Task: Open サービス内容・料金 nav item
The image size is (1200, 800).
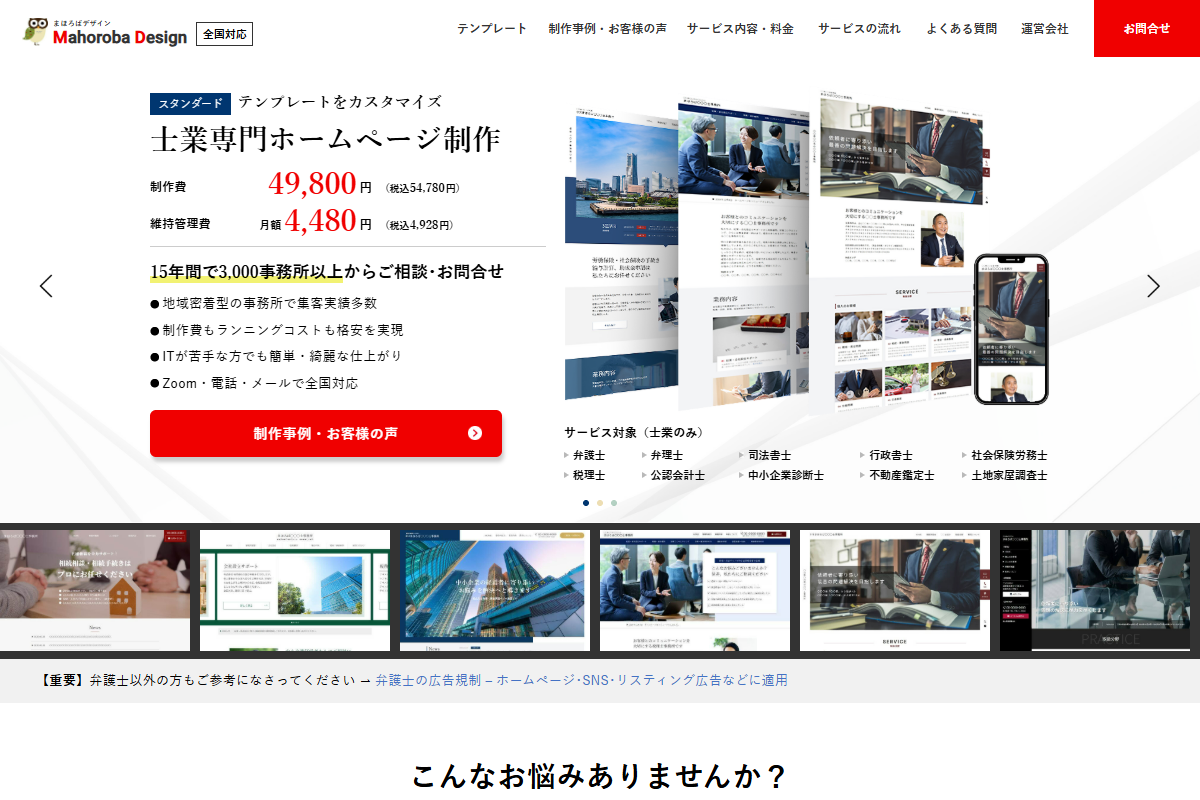Action: pos(740,29)
